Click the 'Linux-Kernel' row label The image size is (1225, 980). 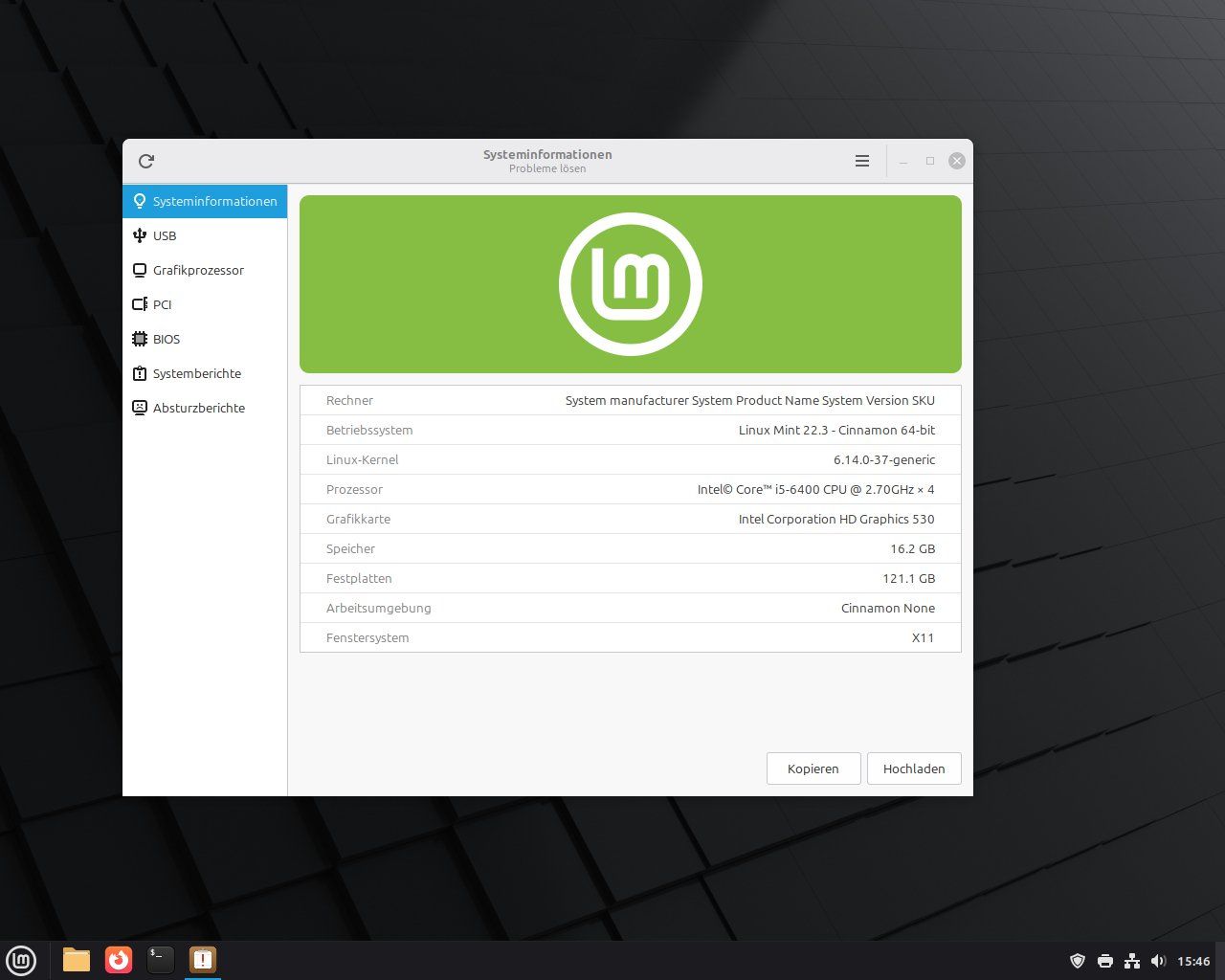click(x=362, y=459)
